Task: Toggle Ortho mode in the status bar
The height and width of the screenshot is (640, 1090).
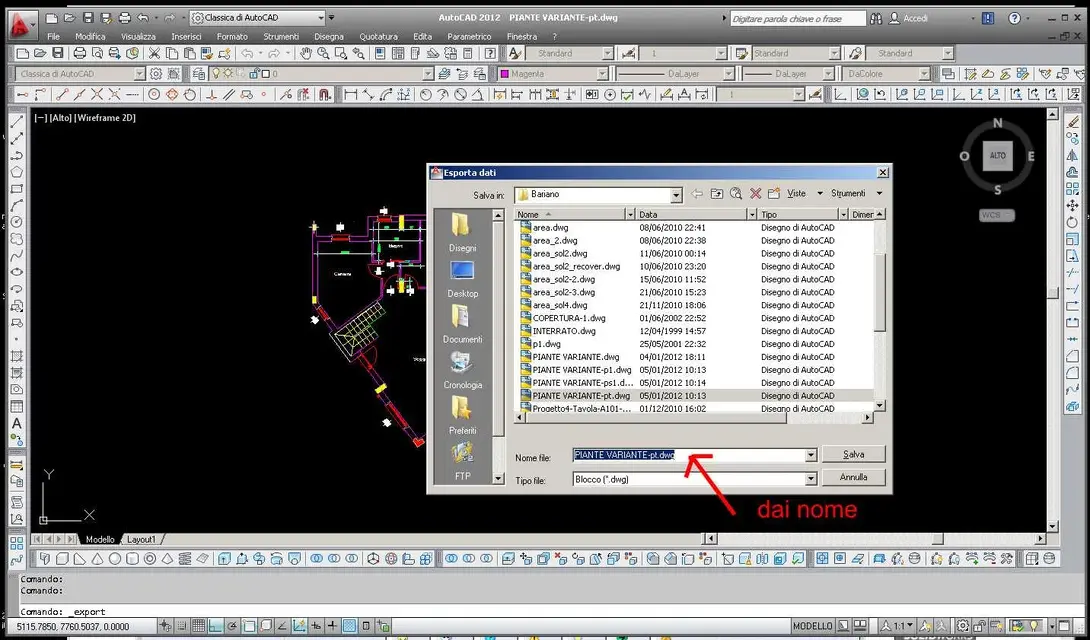Action: coord(215,626)
